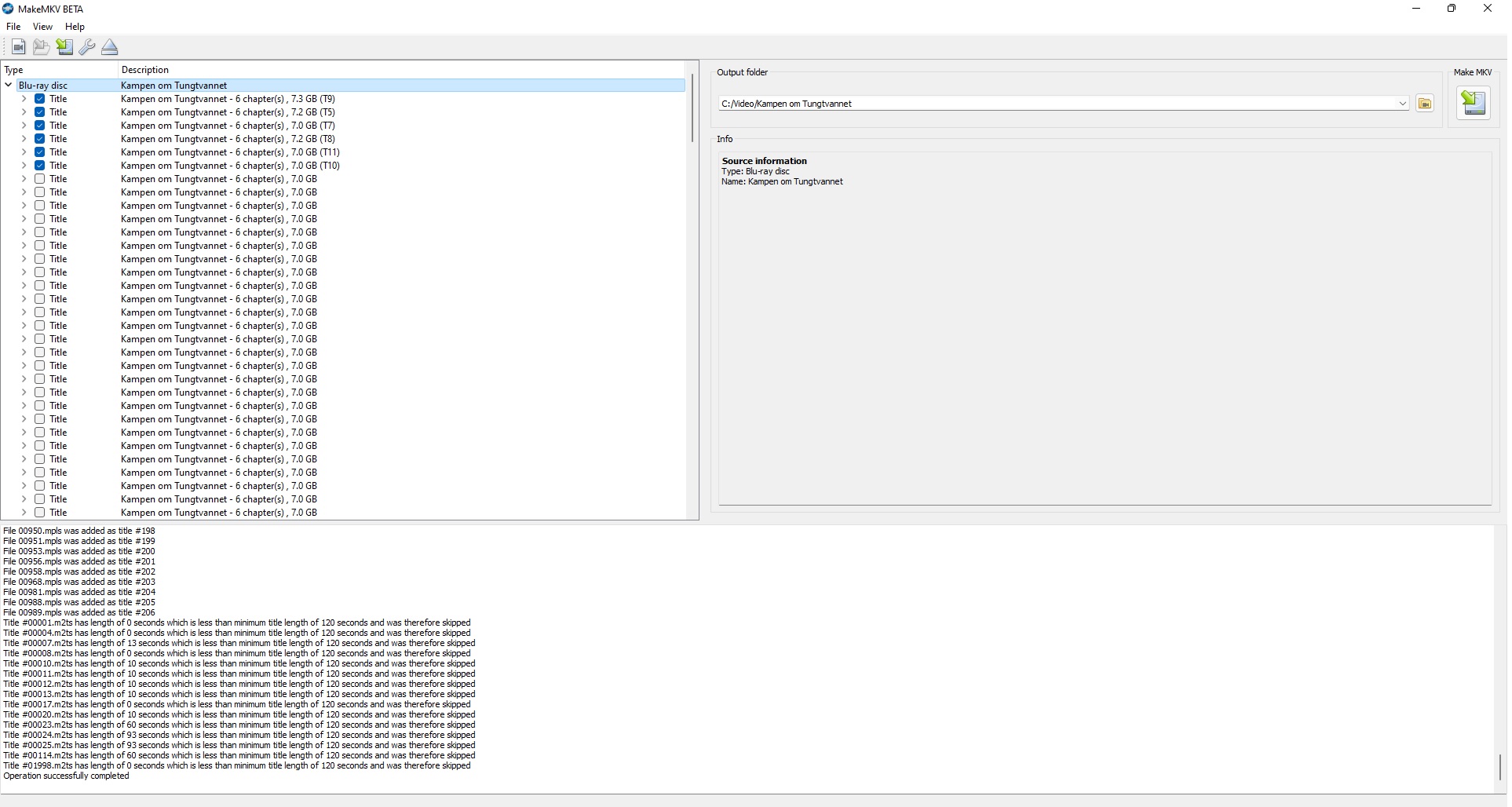The image size is (1512, 807).
Task: Expand the T5 title row
Action: 24,112
